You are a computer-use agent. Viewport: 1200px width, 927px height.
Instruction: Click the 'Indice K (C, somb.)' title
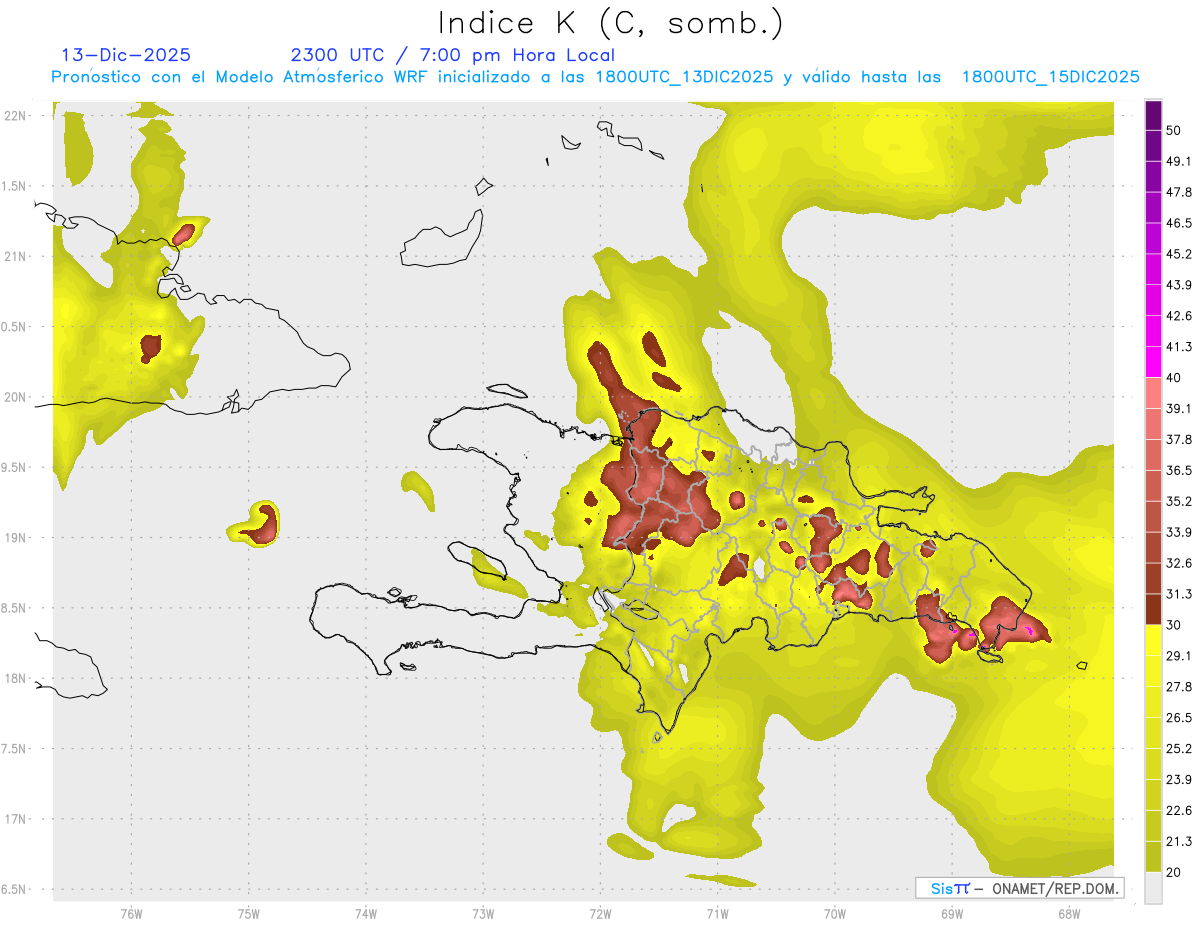(611, 23)
